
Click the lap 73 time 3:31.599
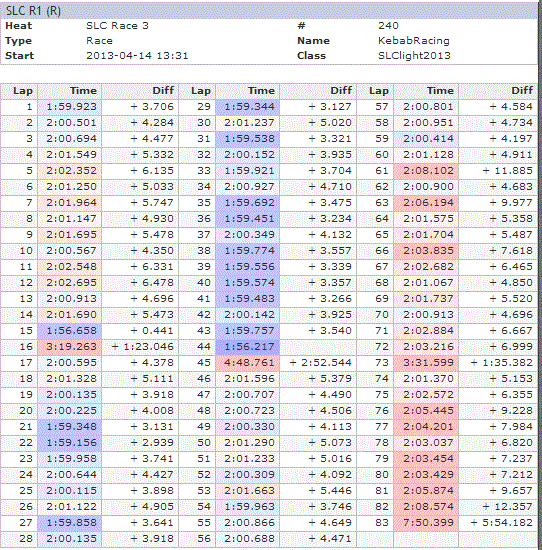click(x=428, y=363)
